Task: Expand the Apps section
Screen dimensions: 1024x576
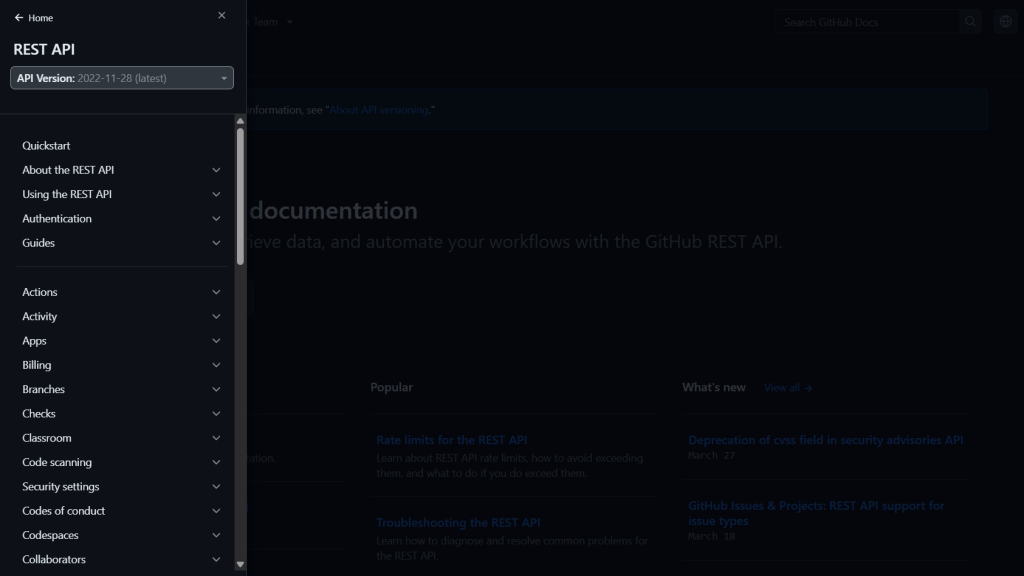Action: point(121,340)
